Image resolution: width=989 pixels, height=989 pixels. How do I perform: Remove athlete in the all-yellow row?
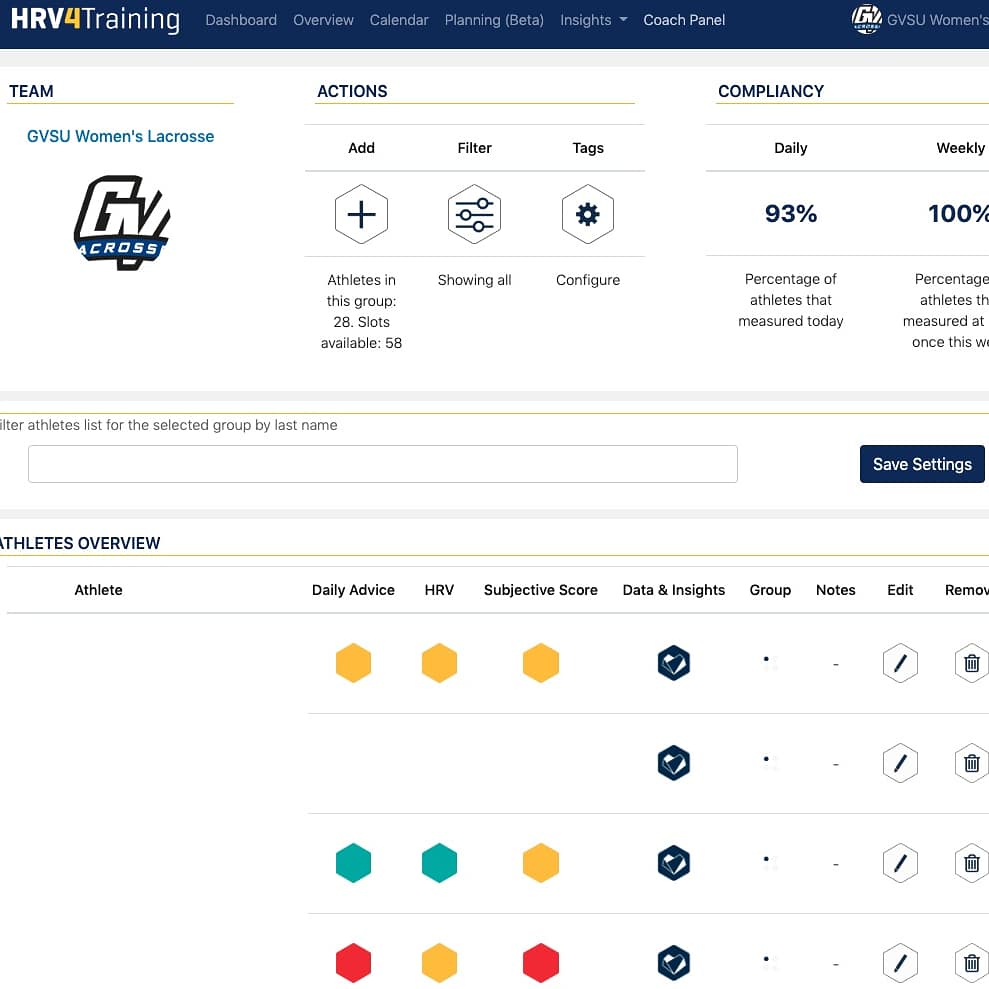[972, 663]
